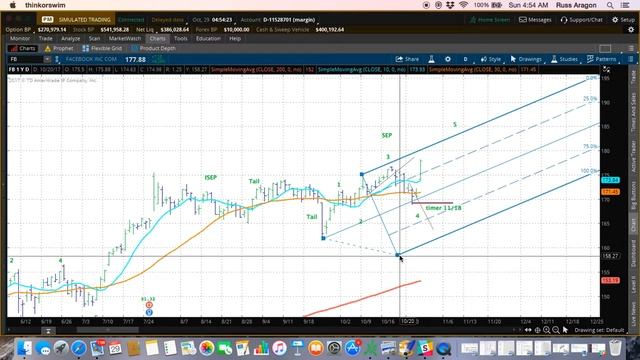
Task: Click the Home Screen button
Action: coord(490,20)
